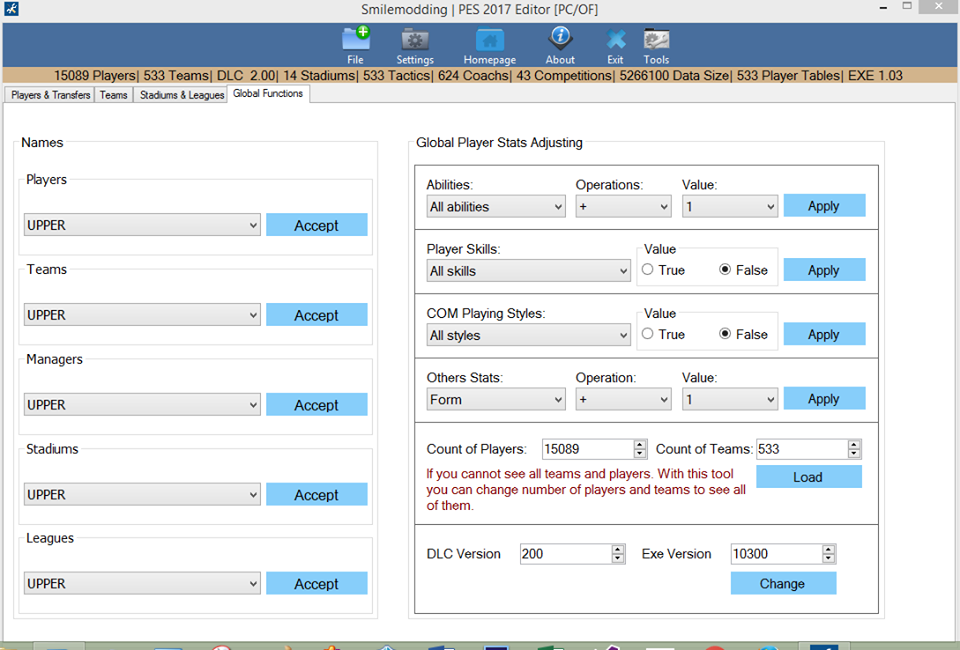Accept the Players name change

(x=317, y=225)
